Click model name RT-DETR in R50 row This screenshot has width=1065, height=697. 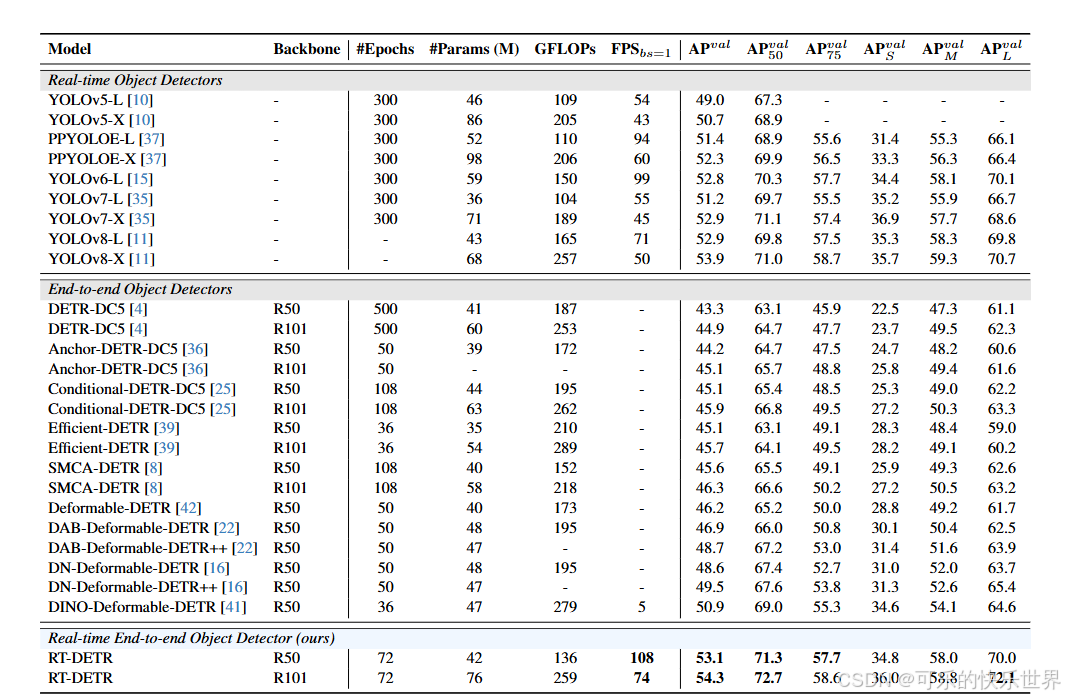pyautogui.click(x=80, y=658)
